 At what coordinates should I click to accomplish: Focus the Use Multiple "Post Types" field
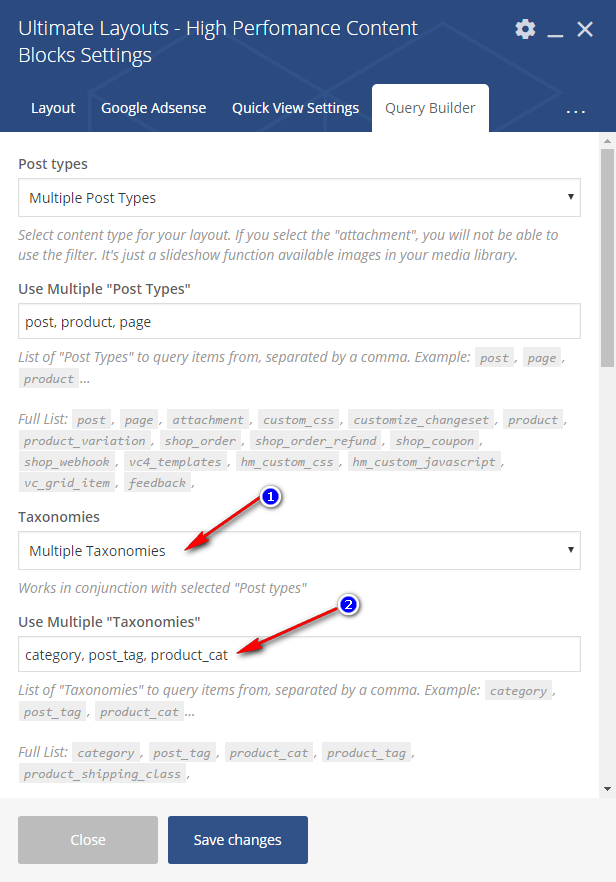299,322
